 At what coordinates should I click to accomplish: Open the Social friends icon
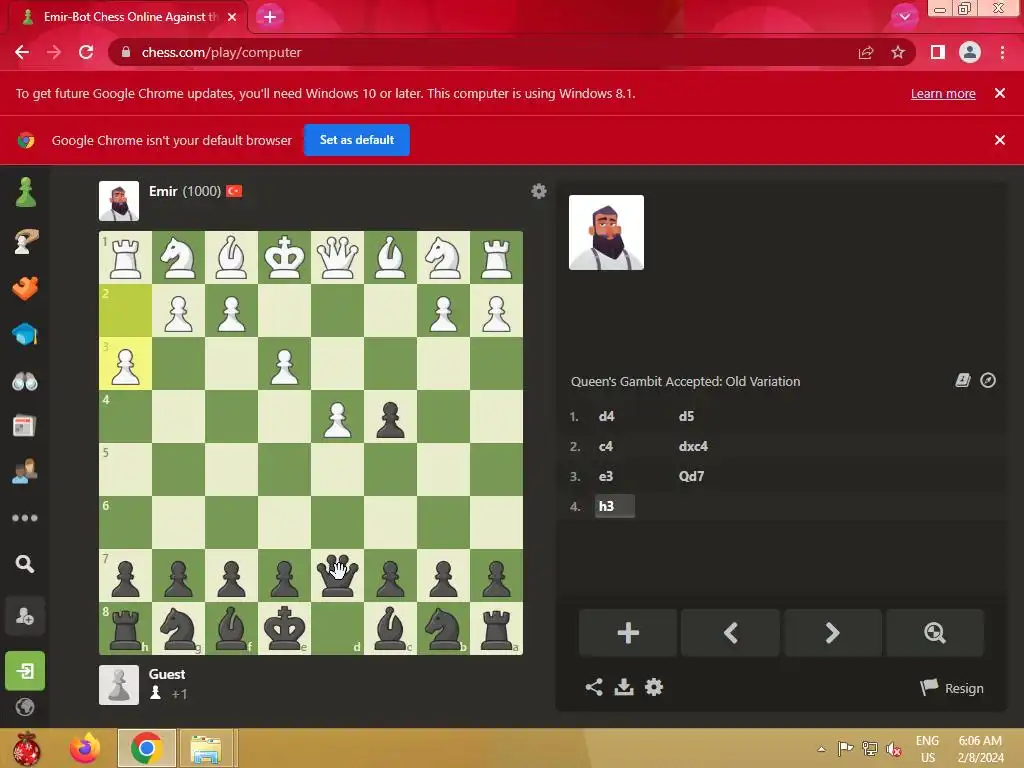[25, 472]
